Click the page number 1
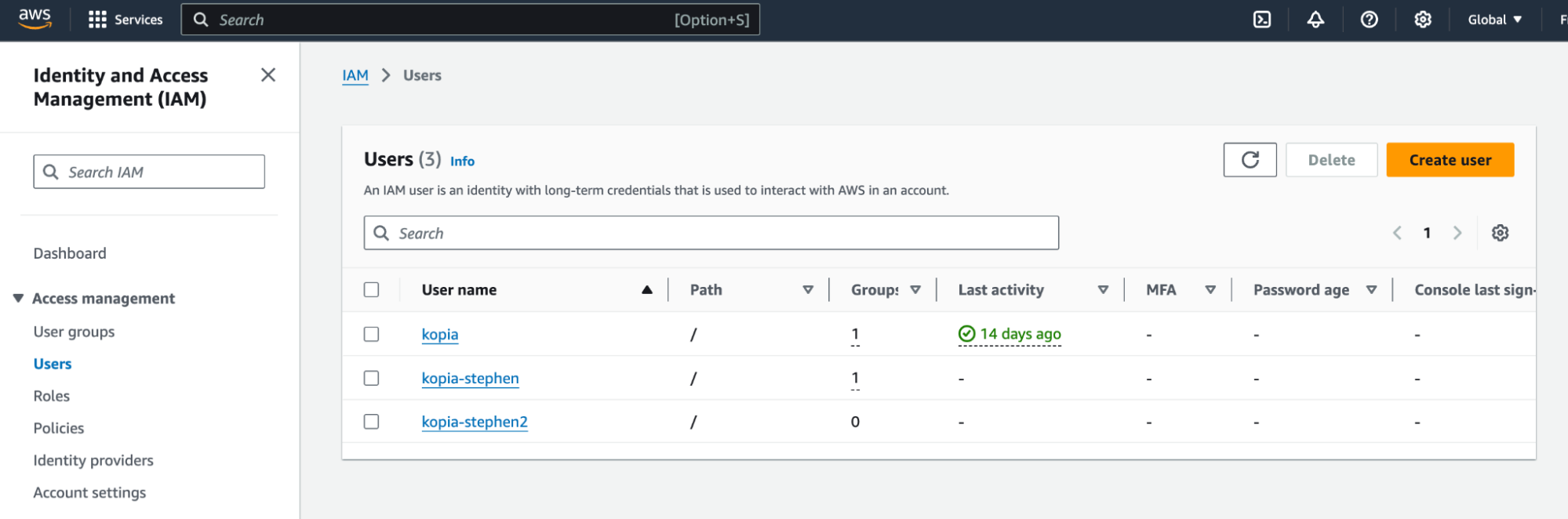The height and width of the screenshot is (519, 1568). pyautogui.click(x=1427, y=233)
